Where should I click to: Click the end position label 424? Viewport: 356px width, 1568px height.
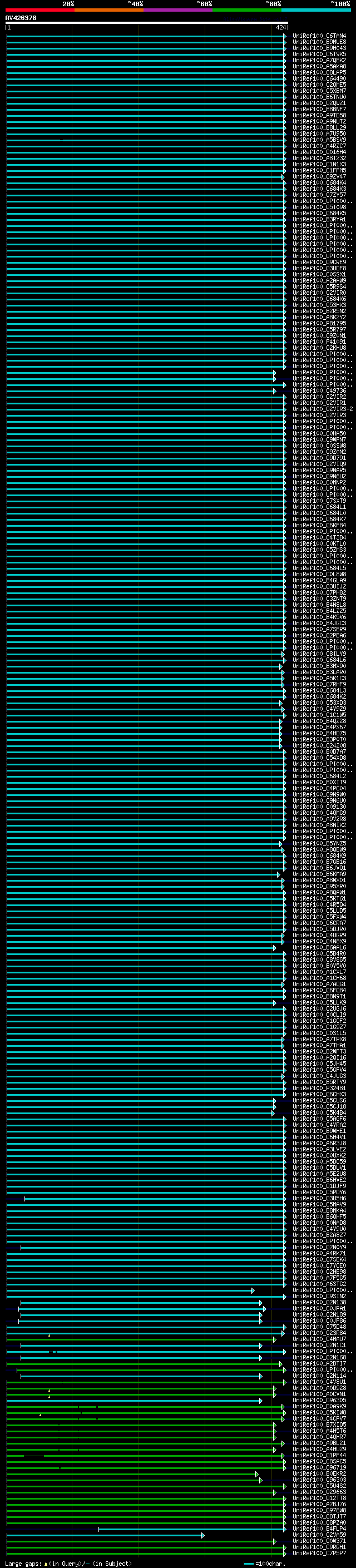click(280, 27)
